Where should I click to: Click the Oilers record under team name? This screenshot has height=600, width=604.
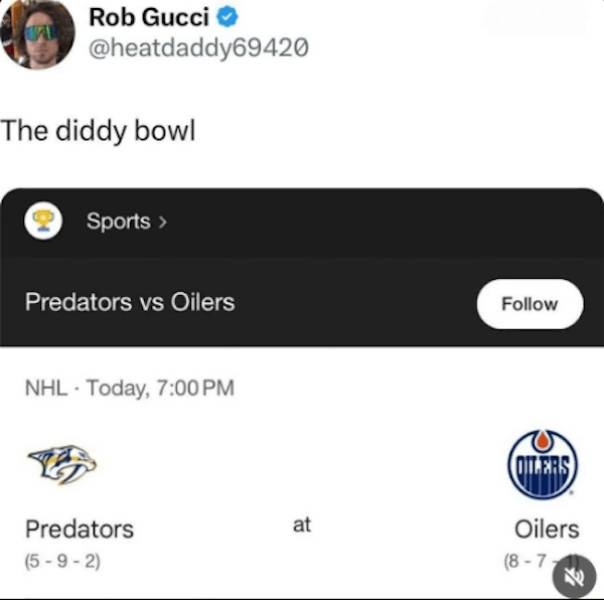(x=532, y=560)
